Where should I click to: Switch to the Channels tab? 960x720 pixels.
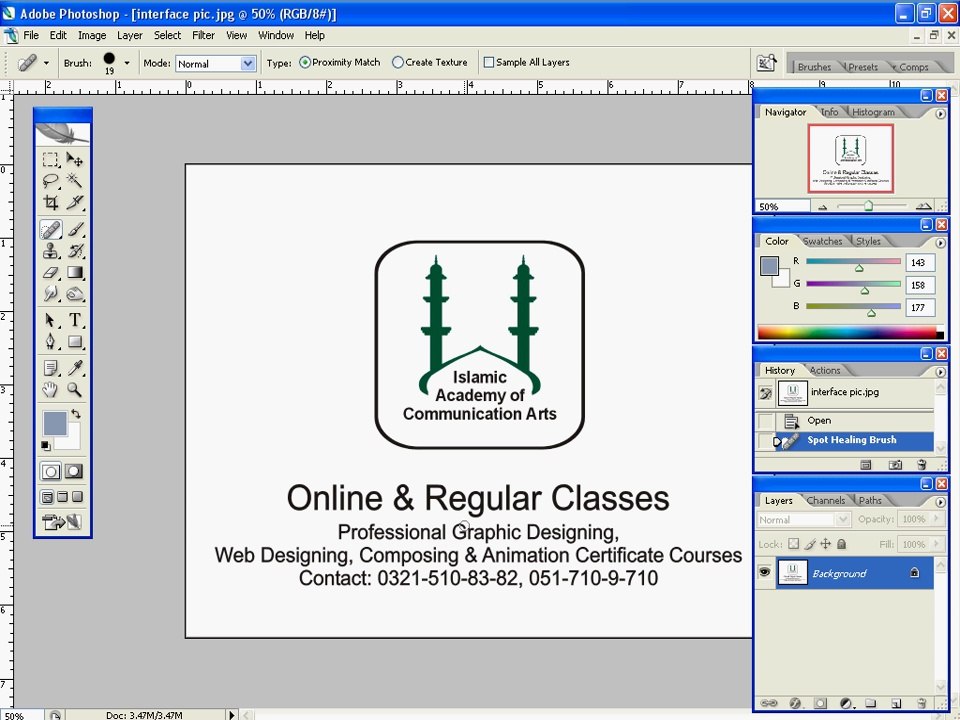(825, 500)
